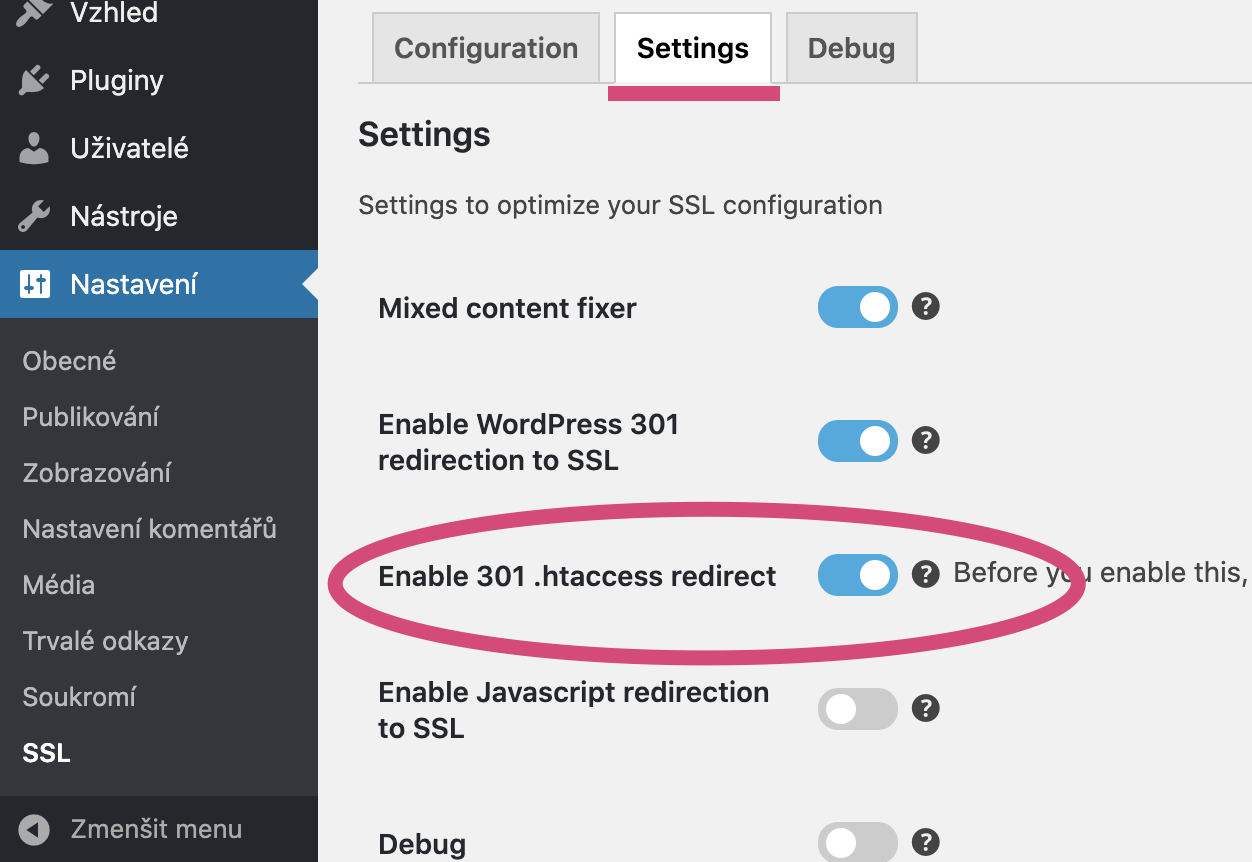Toggle Enable WordPress 301 redirection switch
Screen dimensions: 1252x862
tap(857, 441)
